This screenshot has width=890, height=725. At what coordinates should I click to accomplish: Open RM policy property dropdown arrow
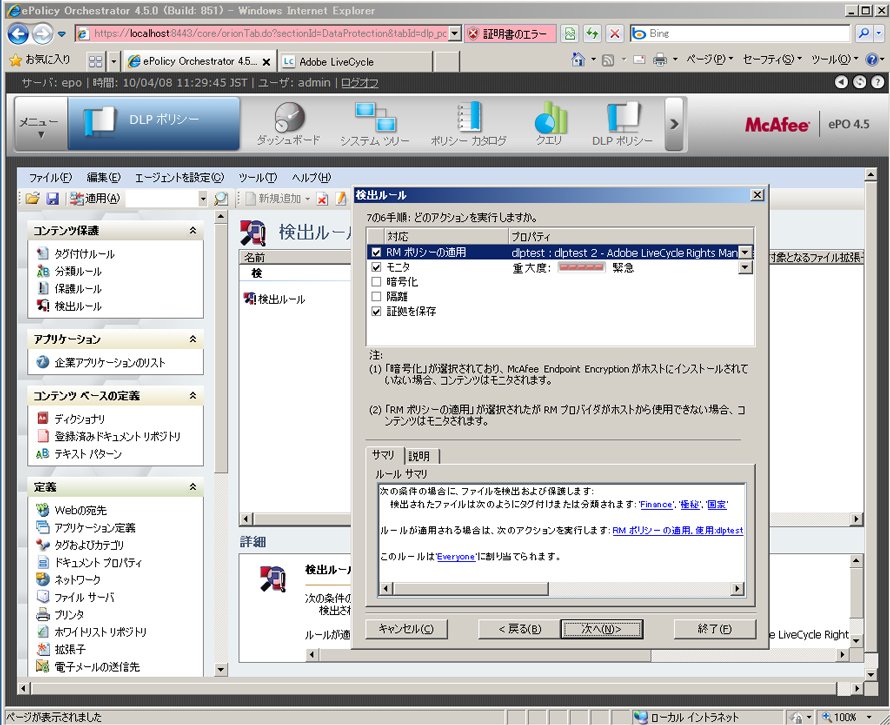[745, 252]
